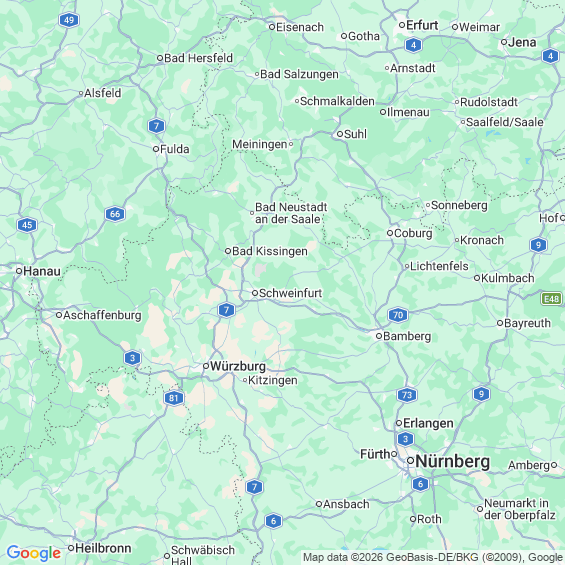Click the A49 highway shield icon
Screen dimensions: 565x565
coord(69,20)
